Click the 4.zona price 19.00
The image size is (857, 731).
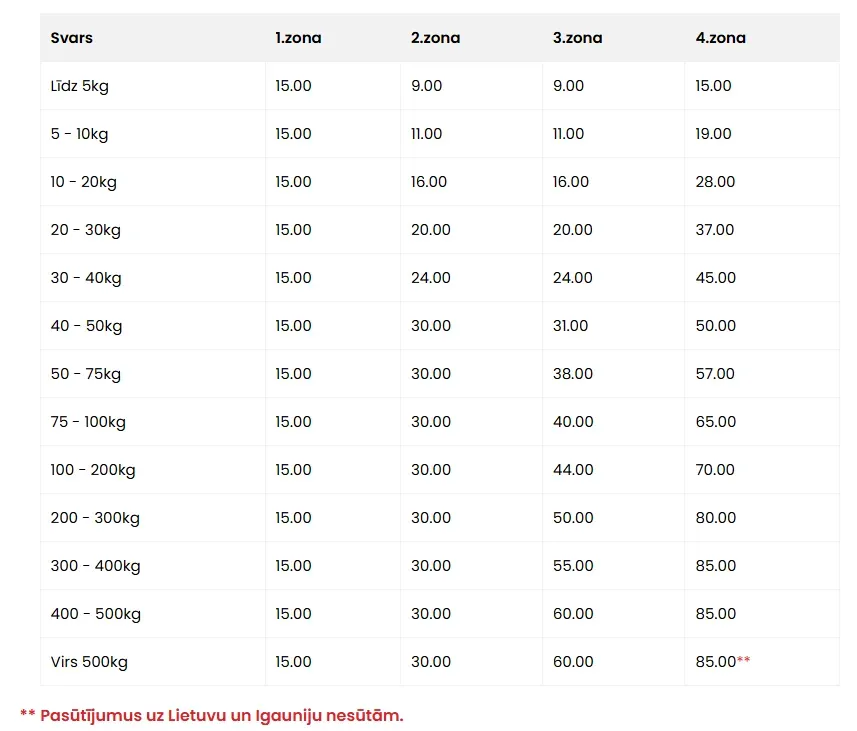point(714,134)
